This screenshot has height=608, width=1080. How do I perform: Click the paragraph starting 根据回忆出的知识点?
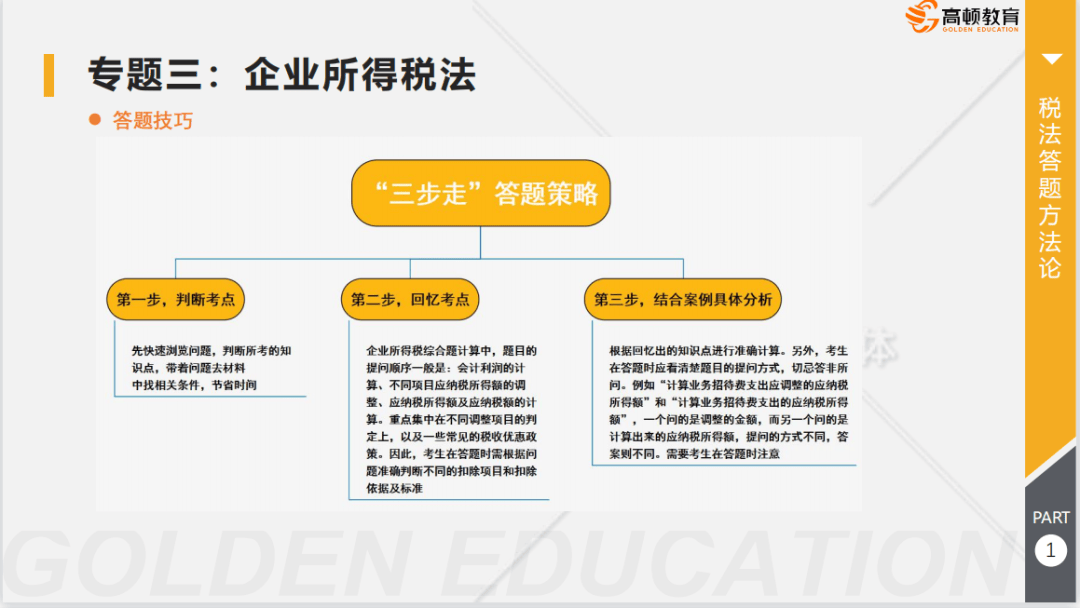coord(729,402)
